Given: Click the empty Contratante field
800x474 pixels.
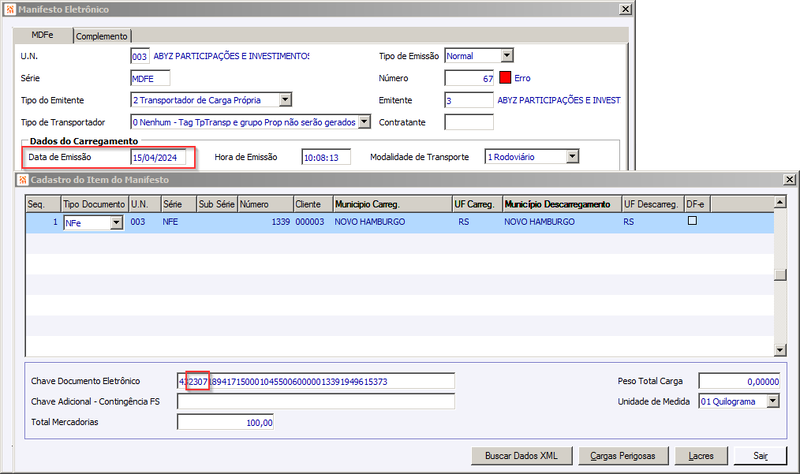Looking at the screenshot, I should (469, 122).
